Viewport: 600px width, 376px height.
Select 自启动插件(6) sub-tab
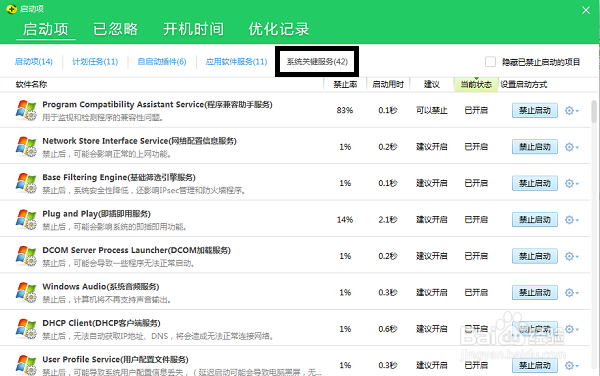[x=162, y=62]
